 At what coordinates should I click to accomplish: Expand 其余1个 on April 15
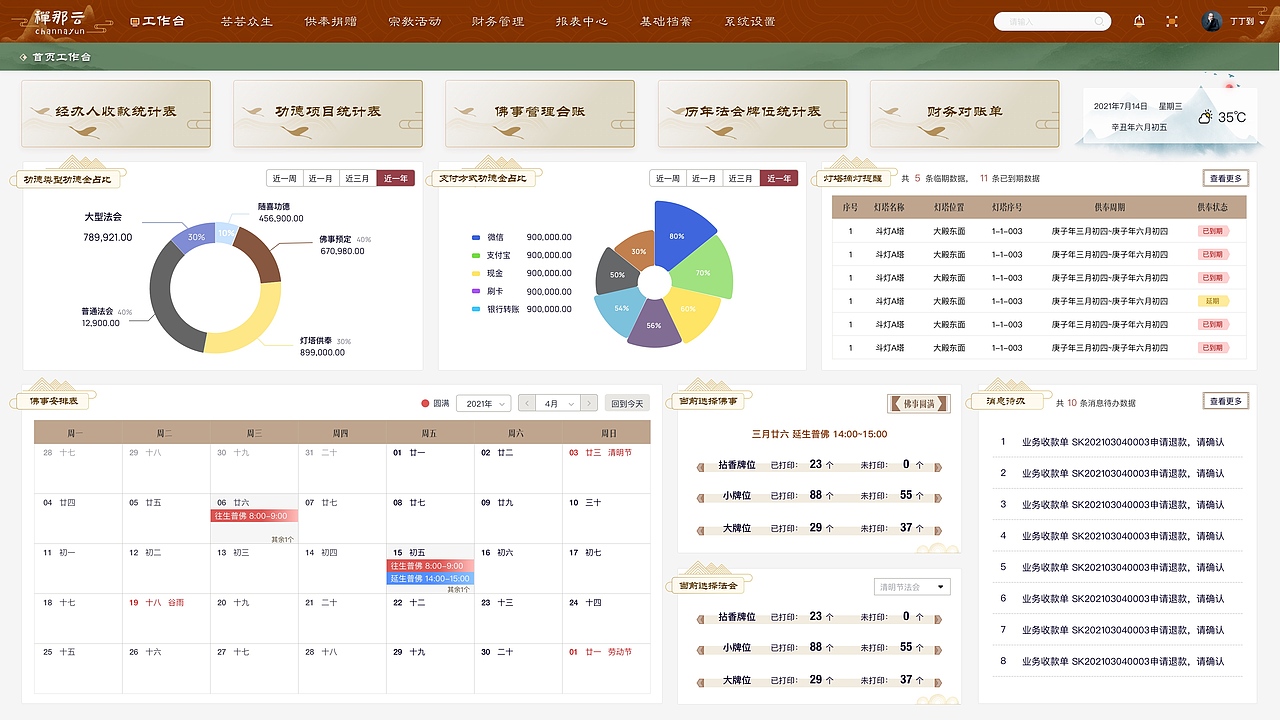(458, 589)
